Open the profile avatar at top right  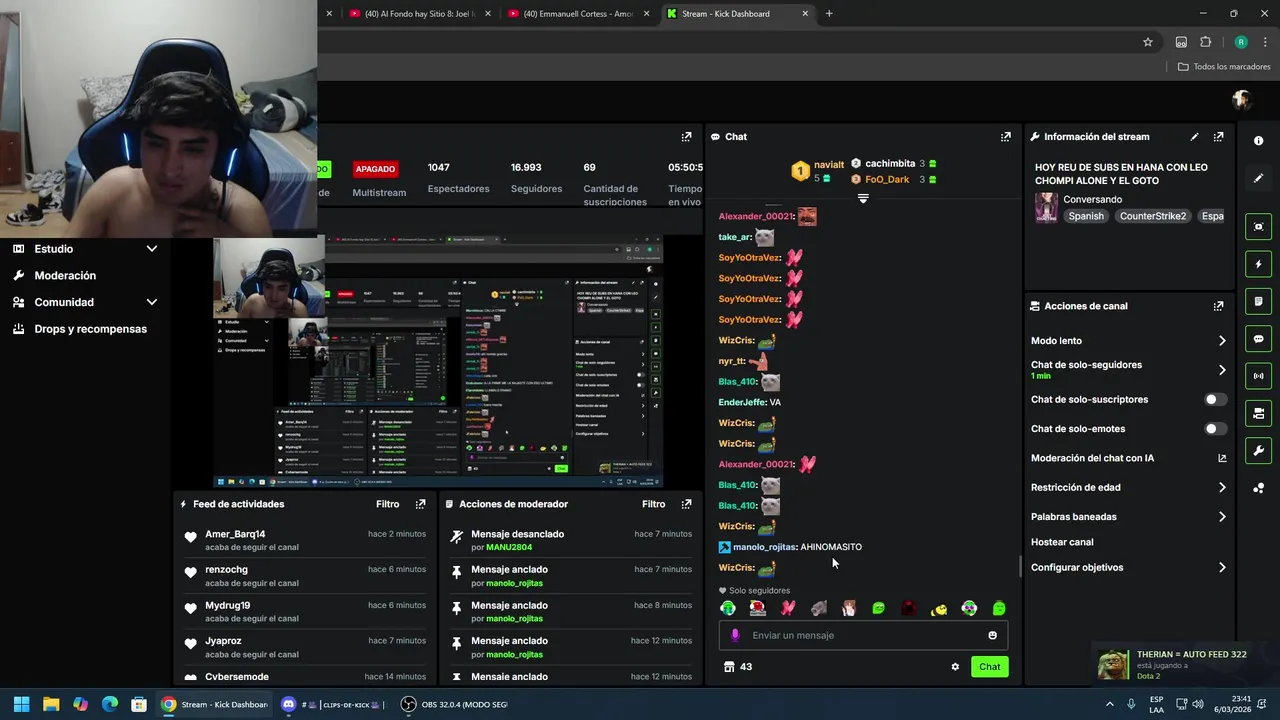tap(1242, 100)
